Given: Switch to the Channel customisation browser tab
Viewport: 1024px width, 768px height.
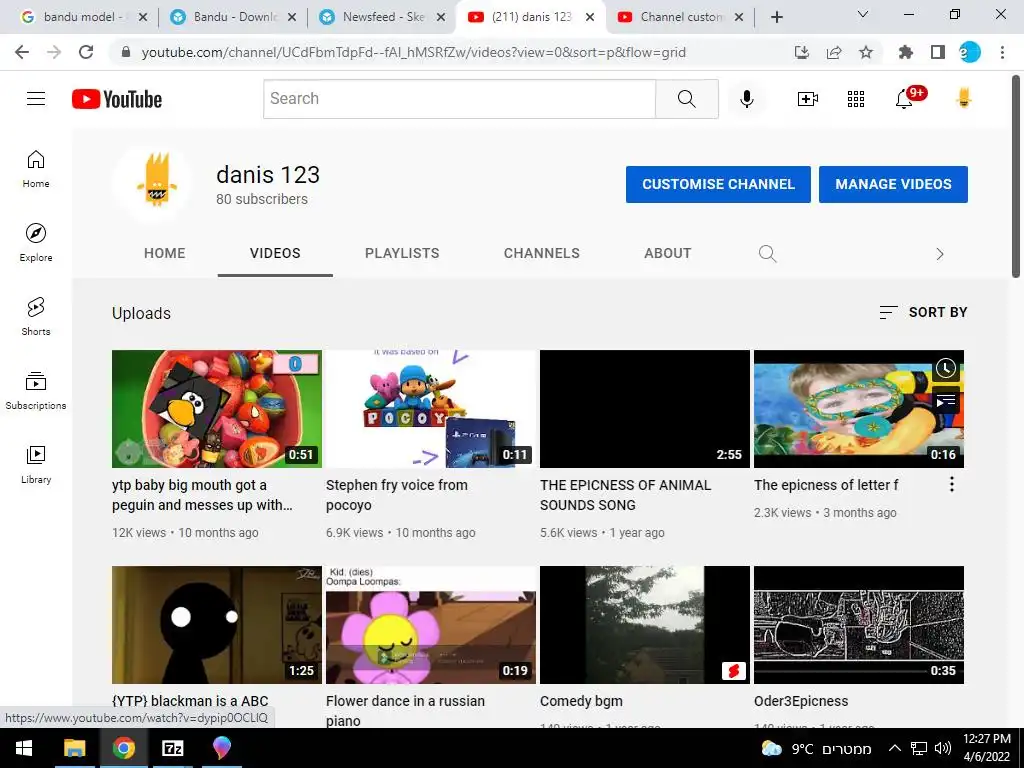Looking at the screenshot, I should tap(679, 17).
